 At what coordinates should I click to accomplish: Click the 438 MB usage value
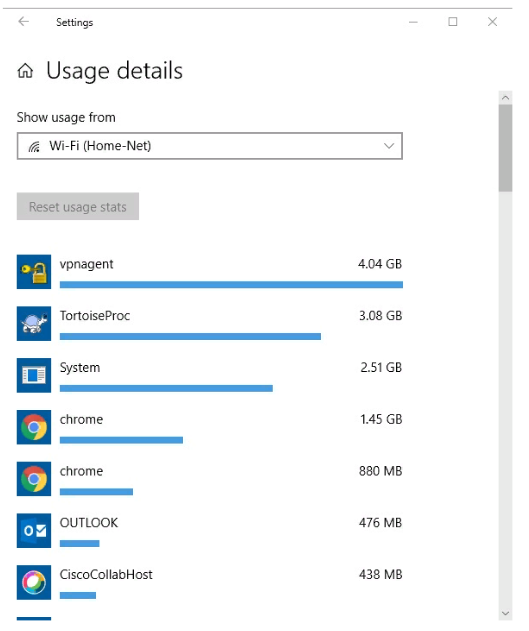point(381,575)
